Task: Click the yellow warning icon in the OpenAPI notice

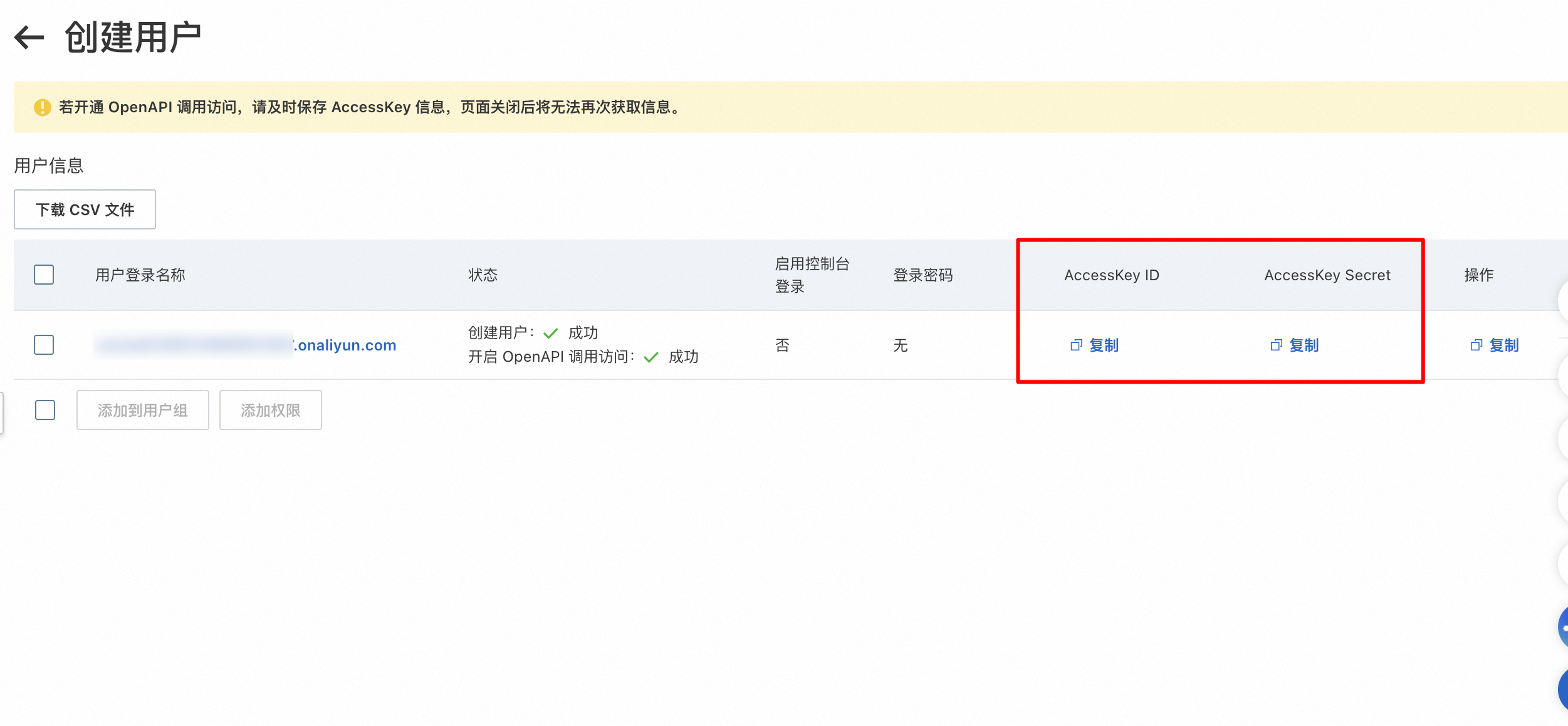Action: 43,107
